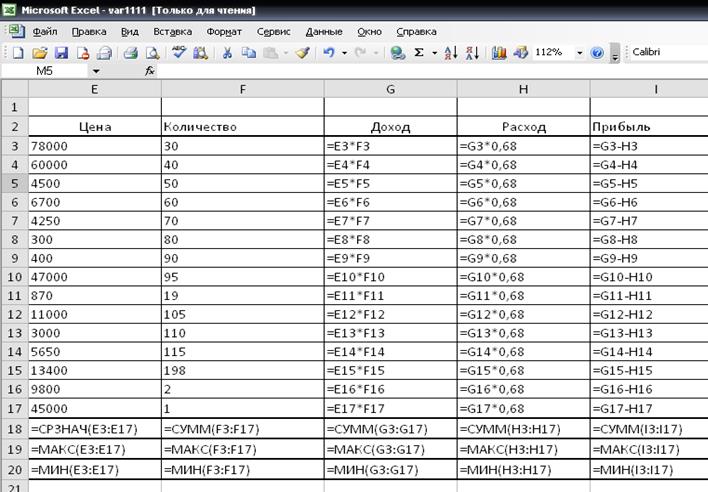708x492 pixels.
Task: Select the cell with =СУММ(I3:I17)
Action: (649, 428)
